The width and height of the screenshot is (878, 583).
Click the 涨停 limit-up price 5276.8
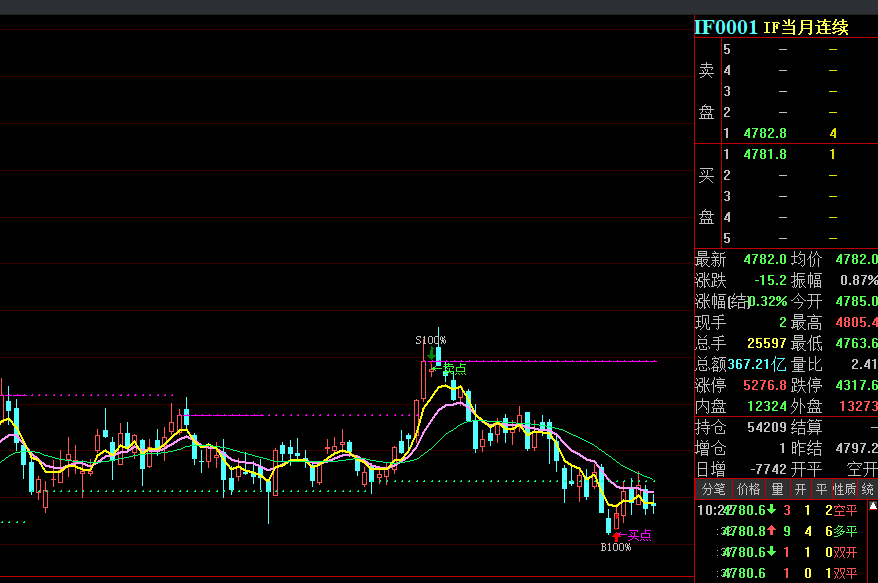764,385
